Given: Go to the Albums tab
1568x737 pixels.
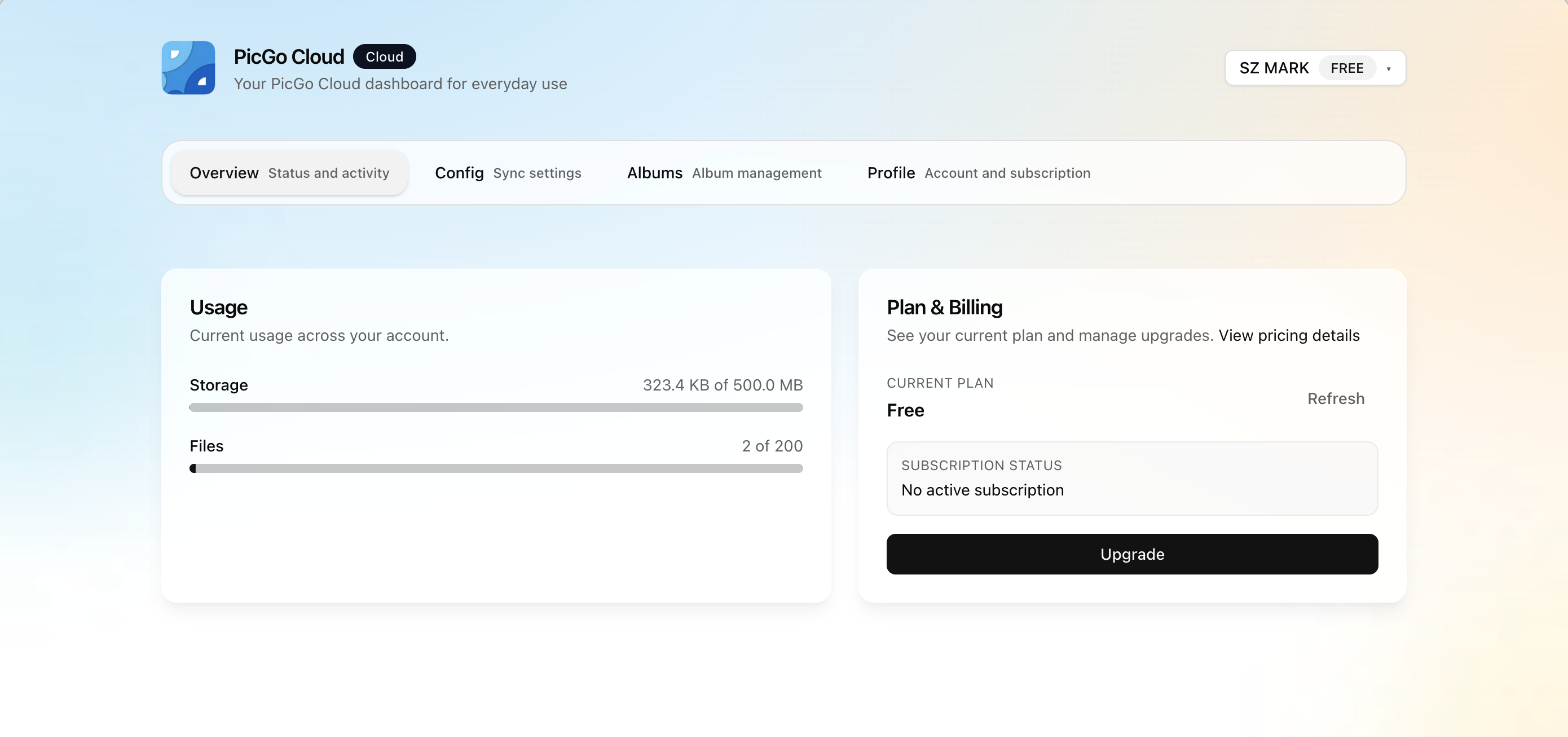Looking at the screenshot, I should [x=724, y=173].
